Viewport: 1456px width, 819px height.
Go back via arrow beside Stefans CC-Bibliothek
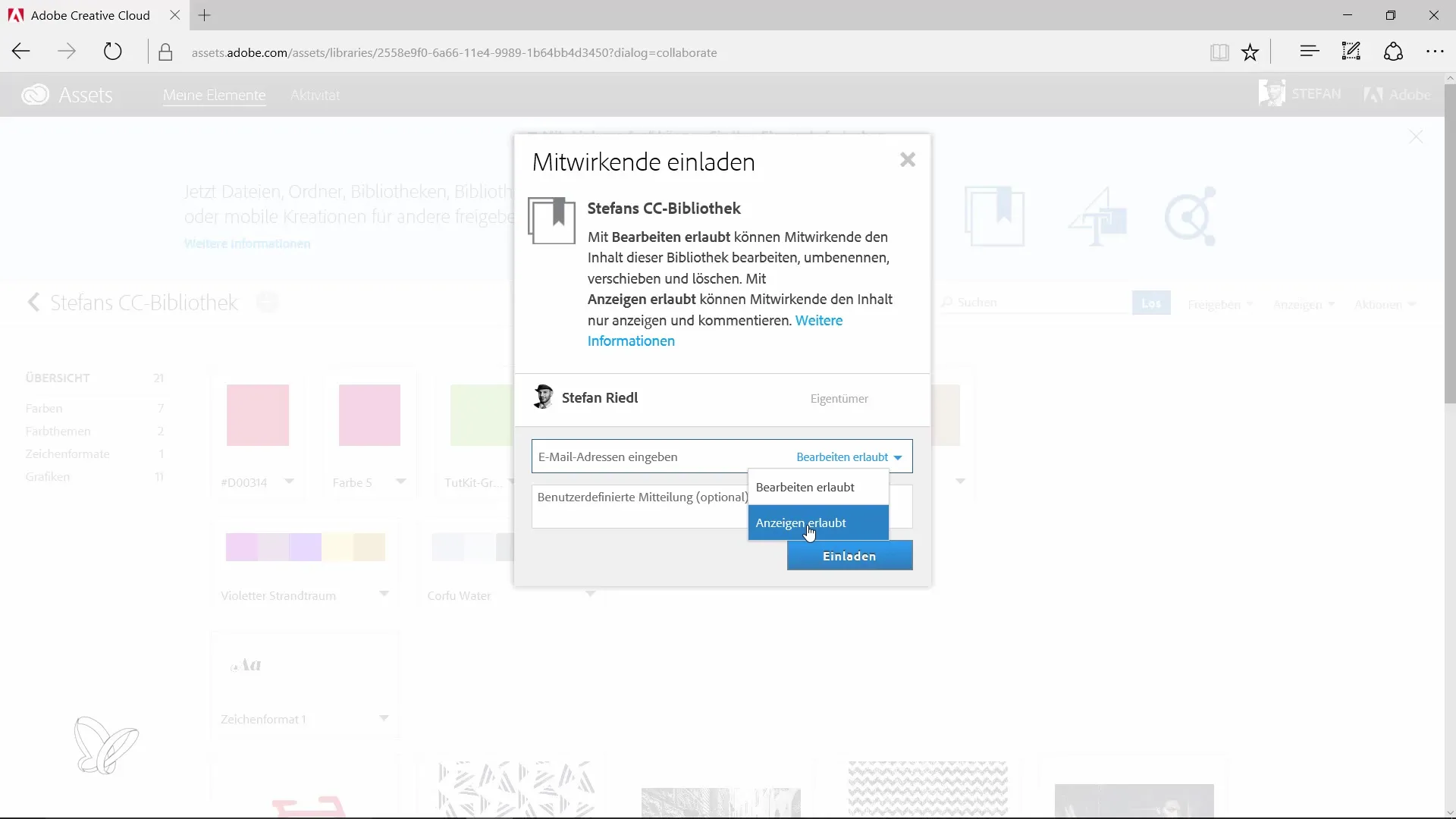[33, 303]
